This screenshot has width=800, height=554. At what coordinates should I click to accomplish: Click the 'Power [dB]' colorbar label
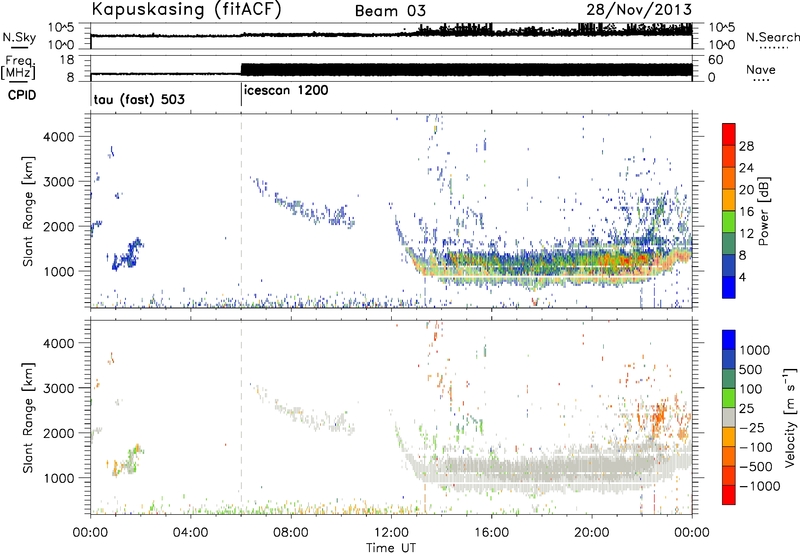[x=763, y=211]
